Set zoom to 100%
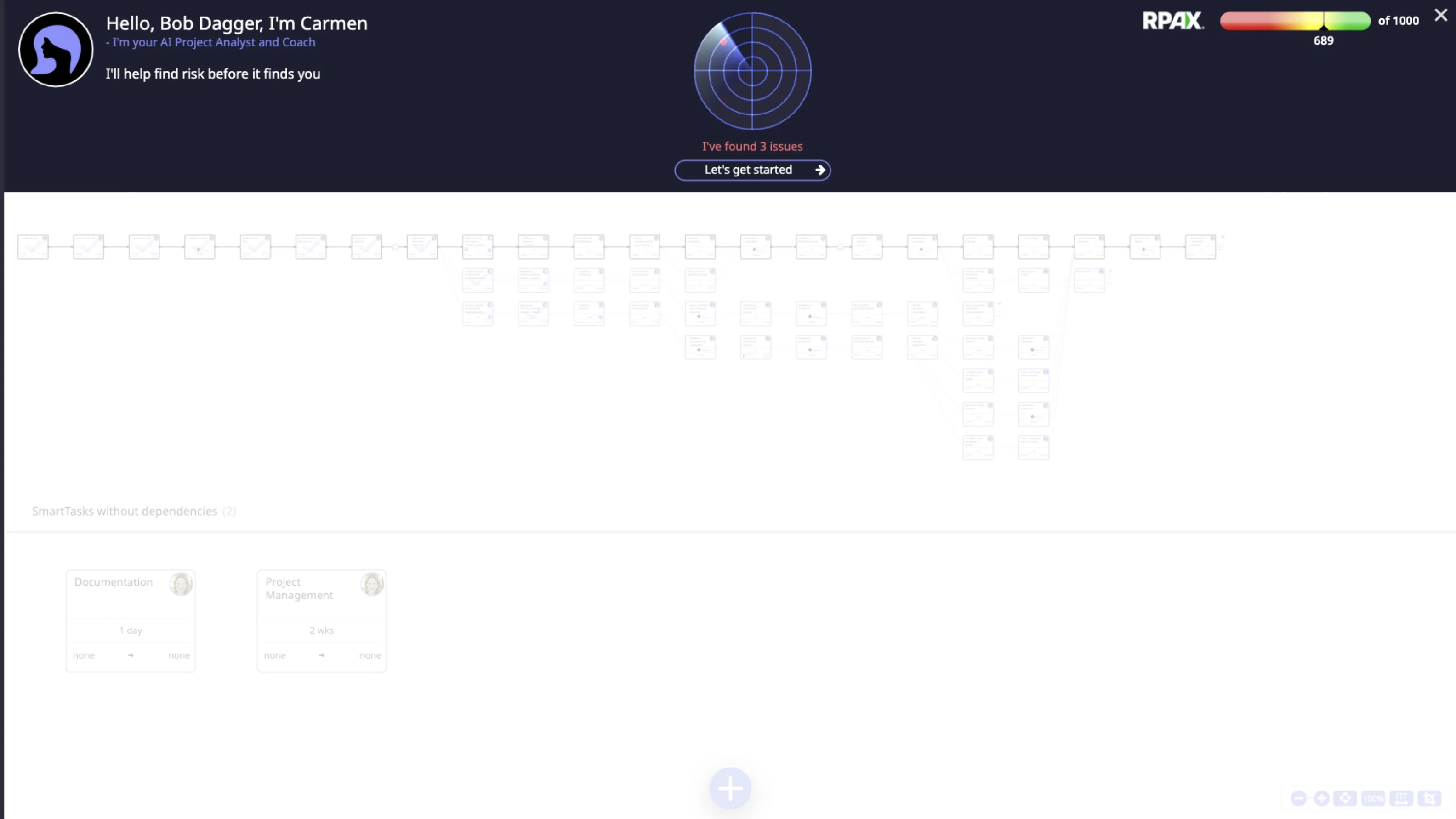Image resolution: width=1456 pixels, height=819 pixels. [x=1373, y=798]
